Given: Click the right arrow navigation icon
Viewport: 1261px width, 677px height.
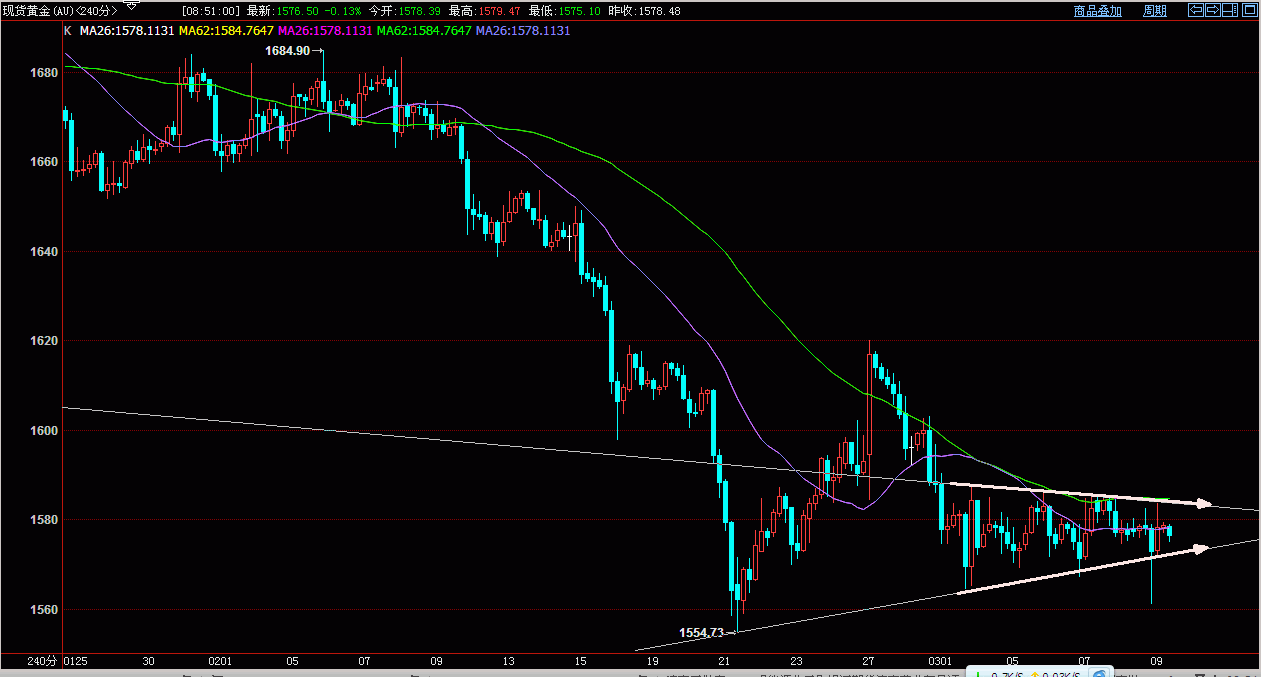Looking at the screenshot, I should click(1212, 10).
